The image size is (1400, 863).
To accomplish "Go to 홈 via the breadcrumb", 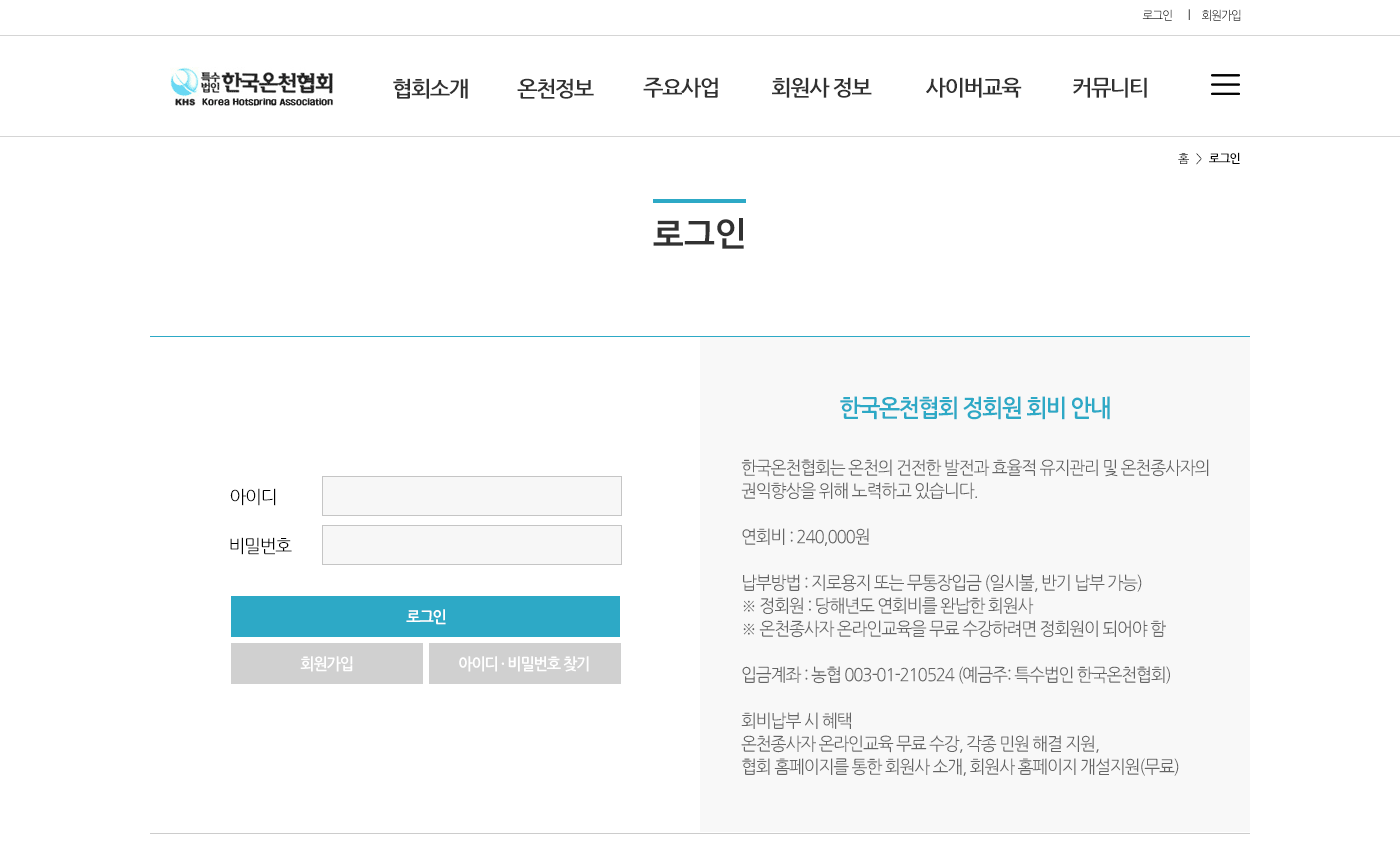I will (x=1183, y=159).
